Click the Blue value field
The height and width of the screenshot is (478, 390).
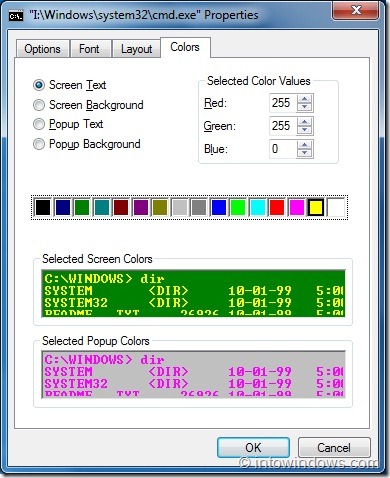coord(282,149)
